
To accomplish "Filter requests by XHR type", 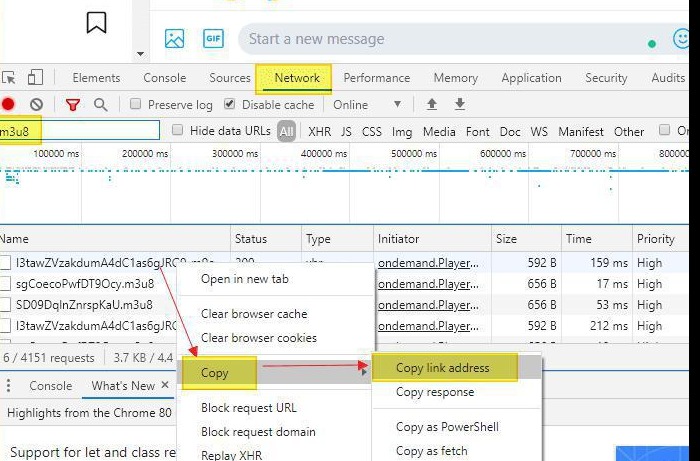I will point(320,132).
